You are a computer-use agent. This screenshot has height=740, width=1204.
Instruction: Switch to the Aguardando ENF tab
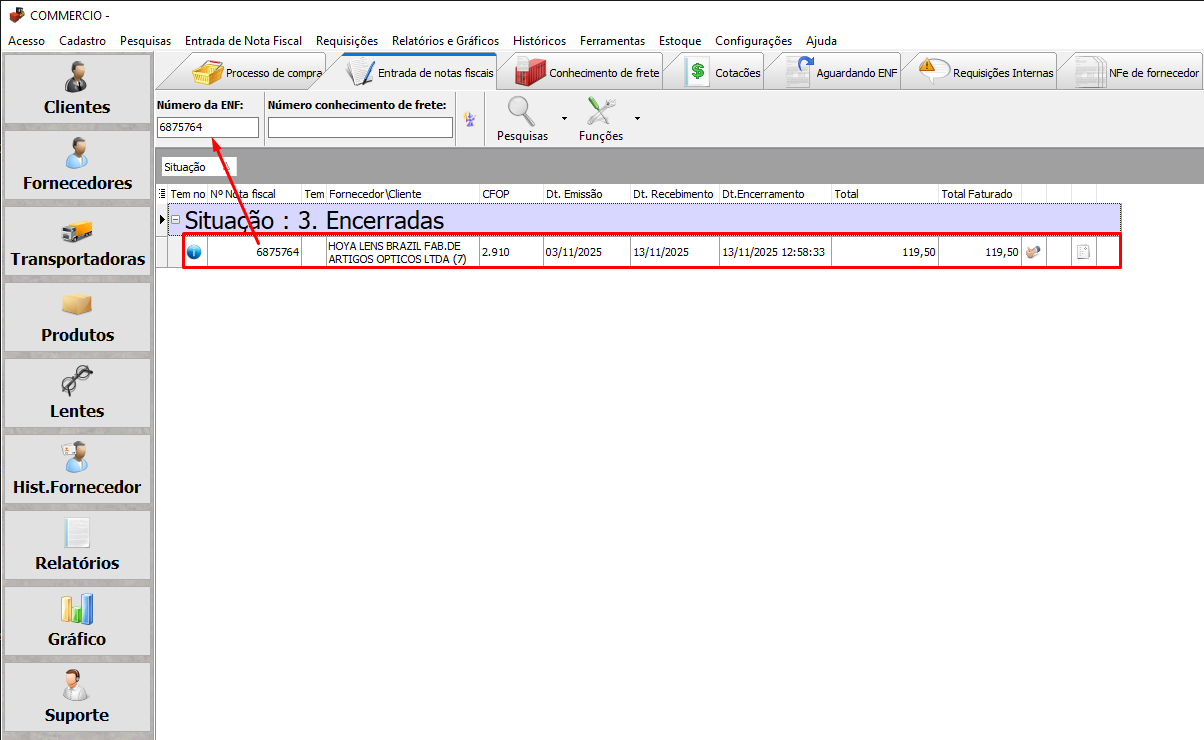tap(843, 73)
